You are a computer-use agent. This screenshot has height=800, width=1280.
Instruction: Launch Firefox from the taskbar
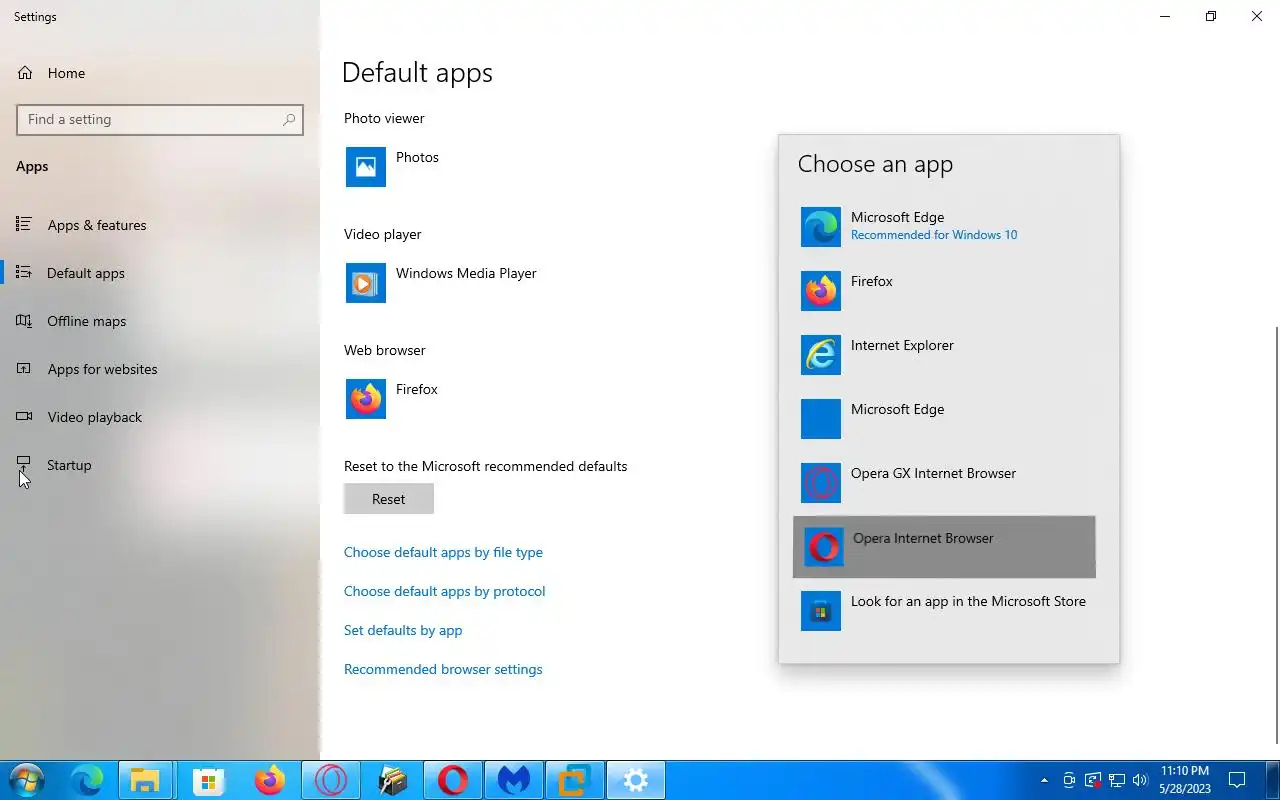(269, 780)
